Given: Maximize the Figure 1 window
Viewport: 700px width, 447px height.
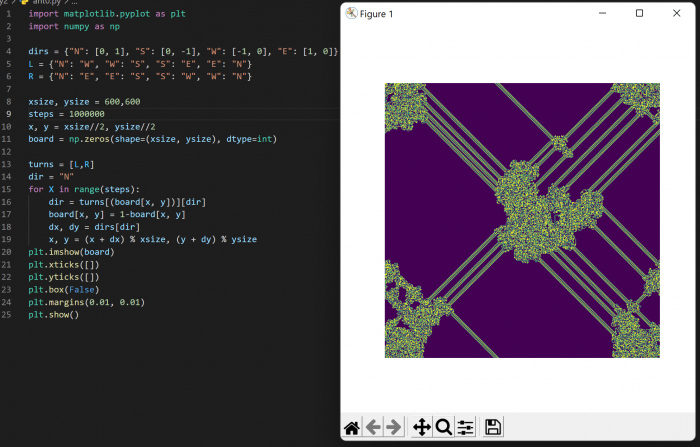Looking at the screenshot, I should (640, 14).
